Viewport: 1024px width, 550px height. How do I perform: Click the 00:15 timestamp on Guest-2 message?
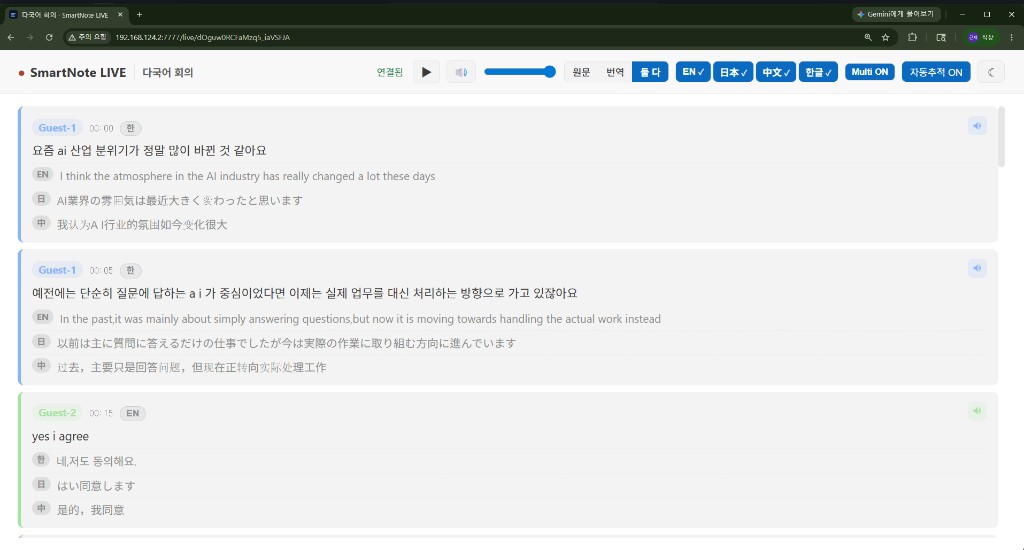point(101,413)
